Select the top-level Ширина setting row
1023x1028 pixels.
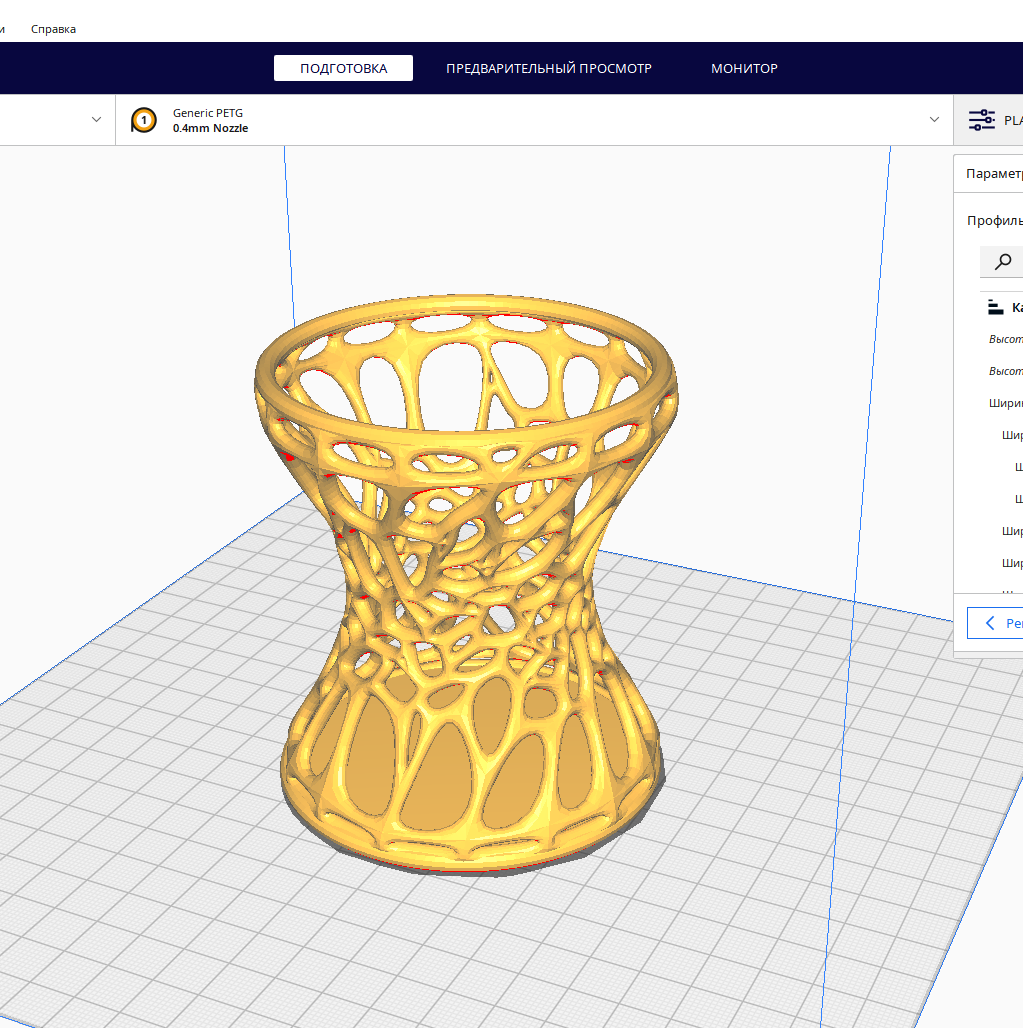click(1005, 403)
